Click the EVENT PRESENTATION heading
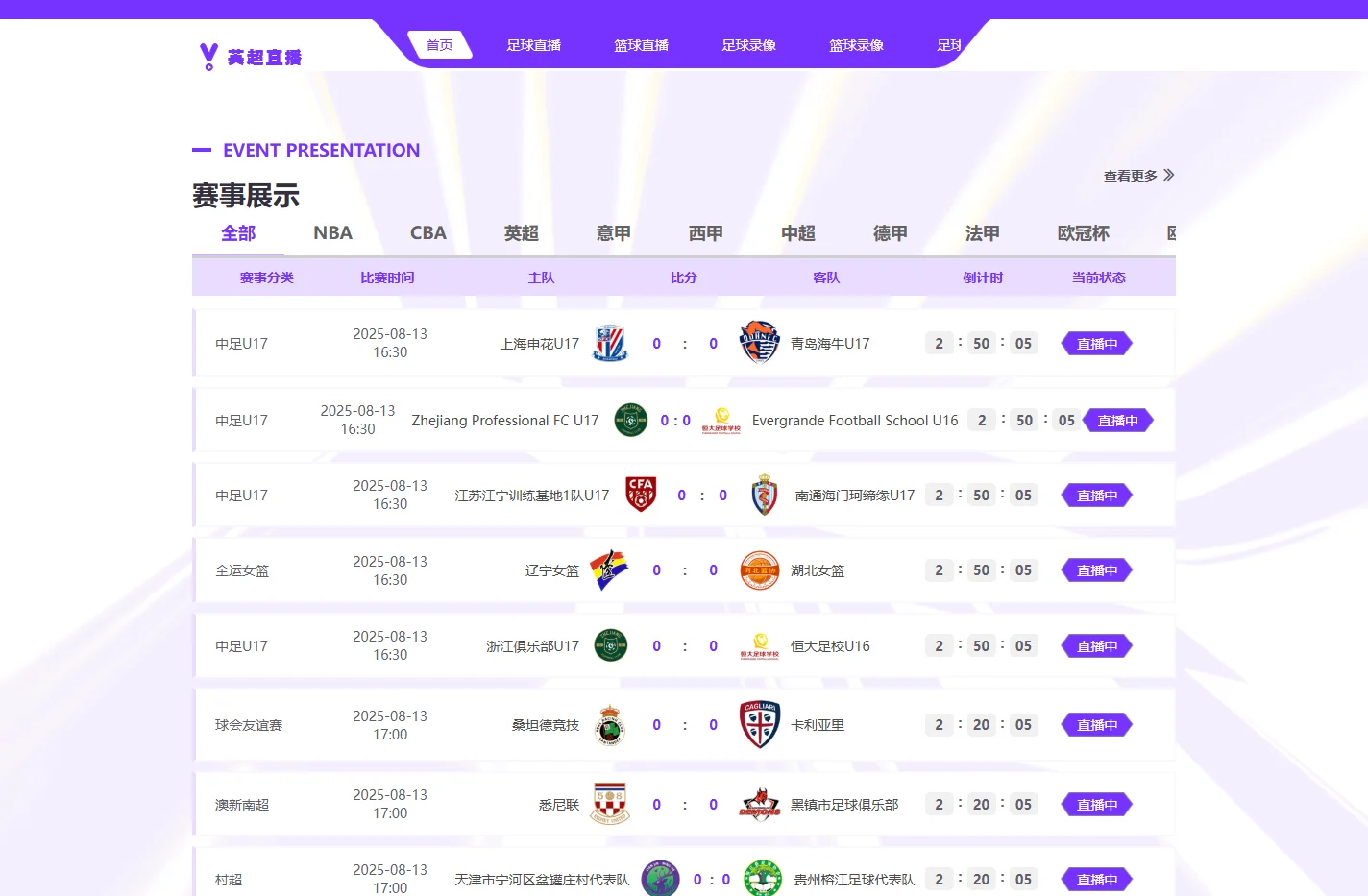Screen dimensions: 1368x896 click(322, 150)
